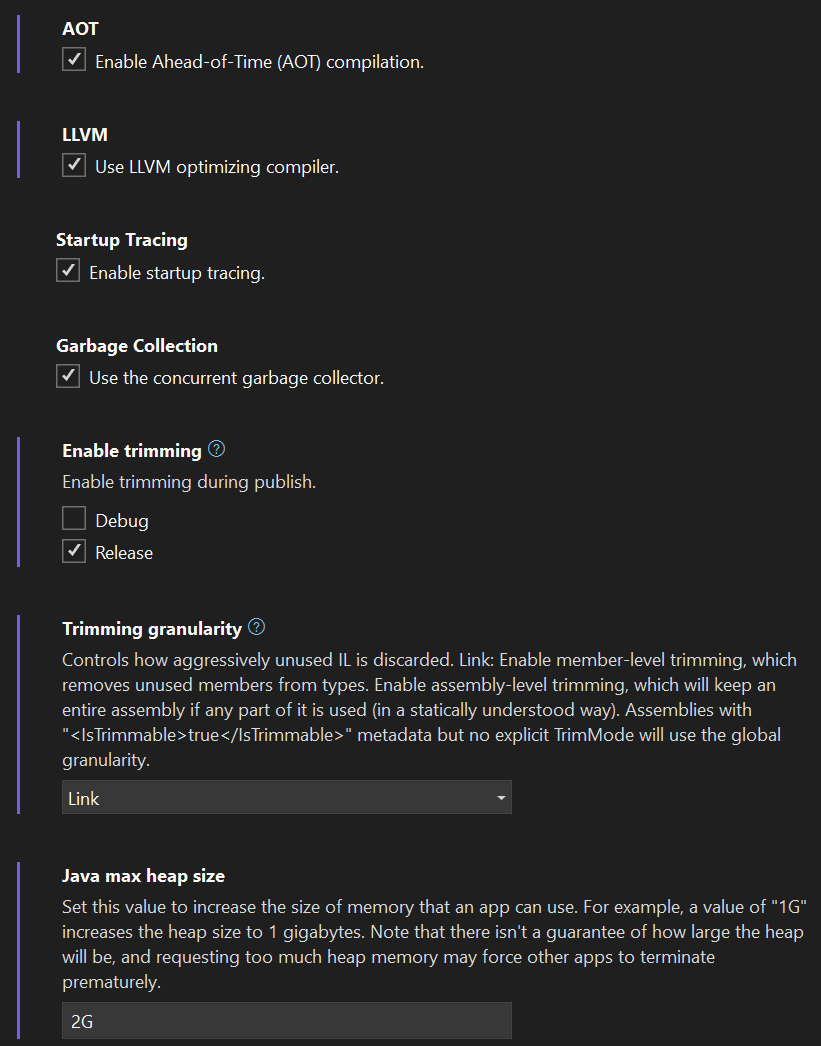
Task: Focus the Java max heap size field
Action: [x=287, y=1020]
